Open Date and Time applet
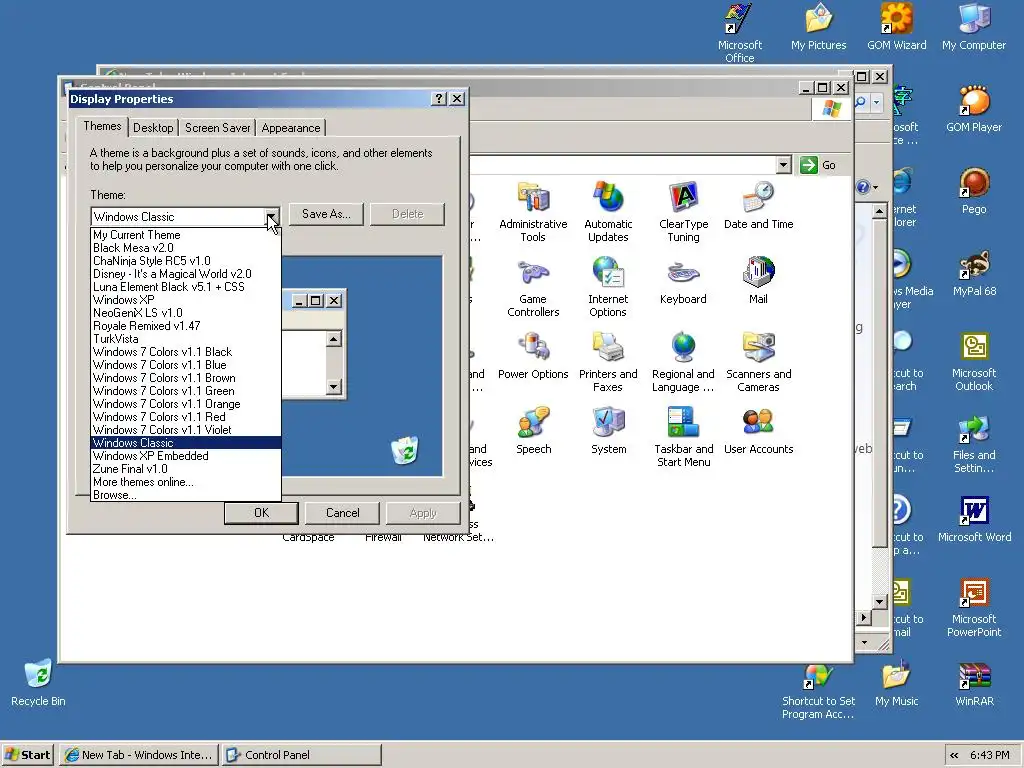Viewport: 1024px width, 768px height. click(758, 206)
